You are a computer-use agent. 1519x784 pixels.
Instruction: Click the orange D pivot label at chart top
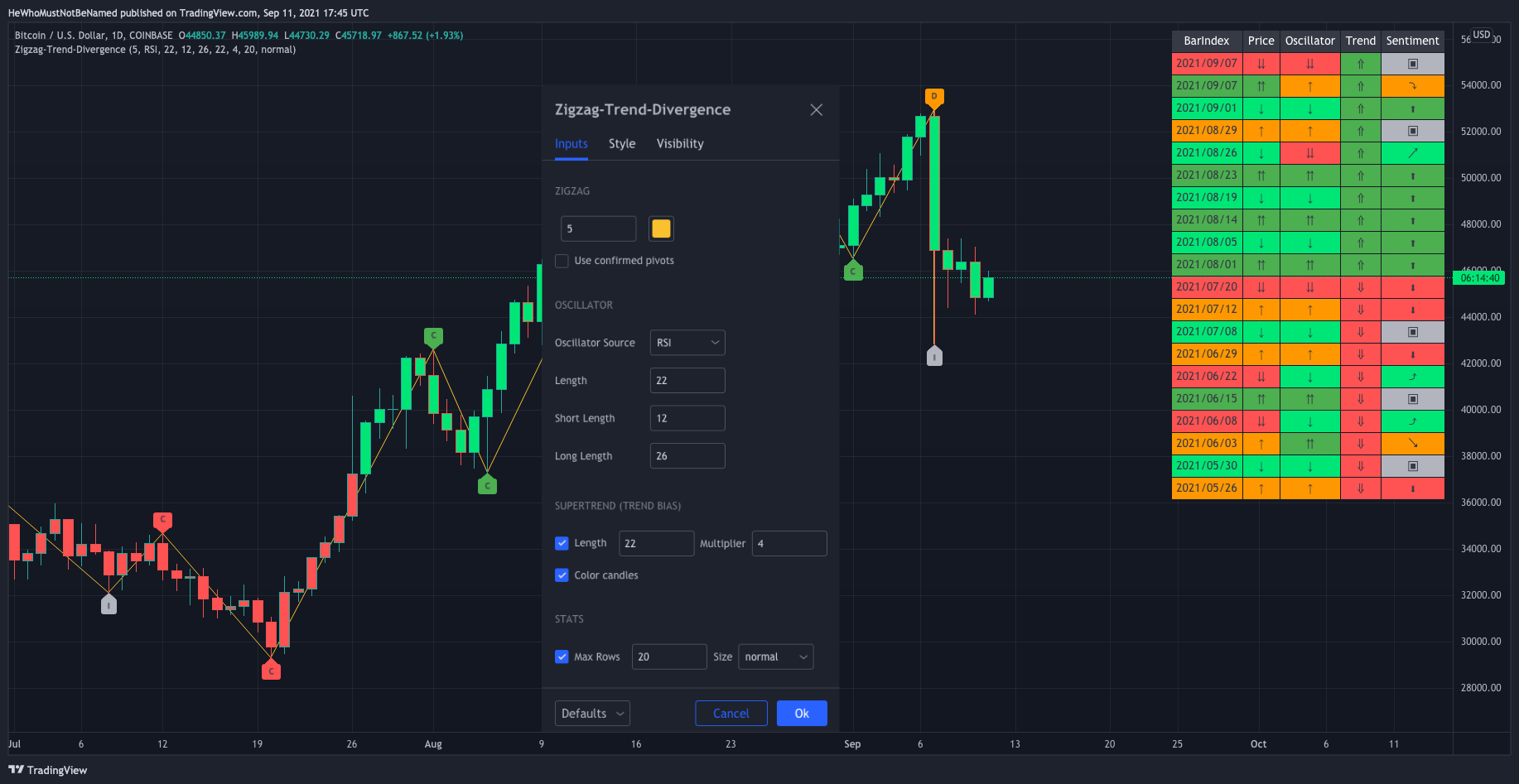tap(934, 97)
